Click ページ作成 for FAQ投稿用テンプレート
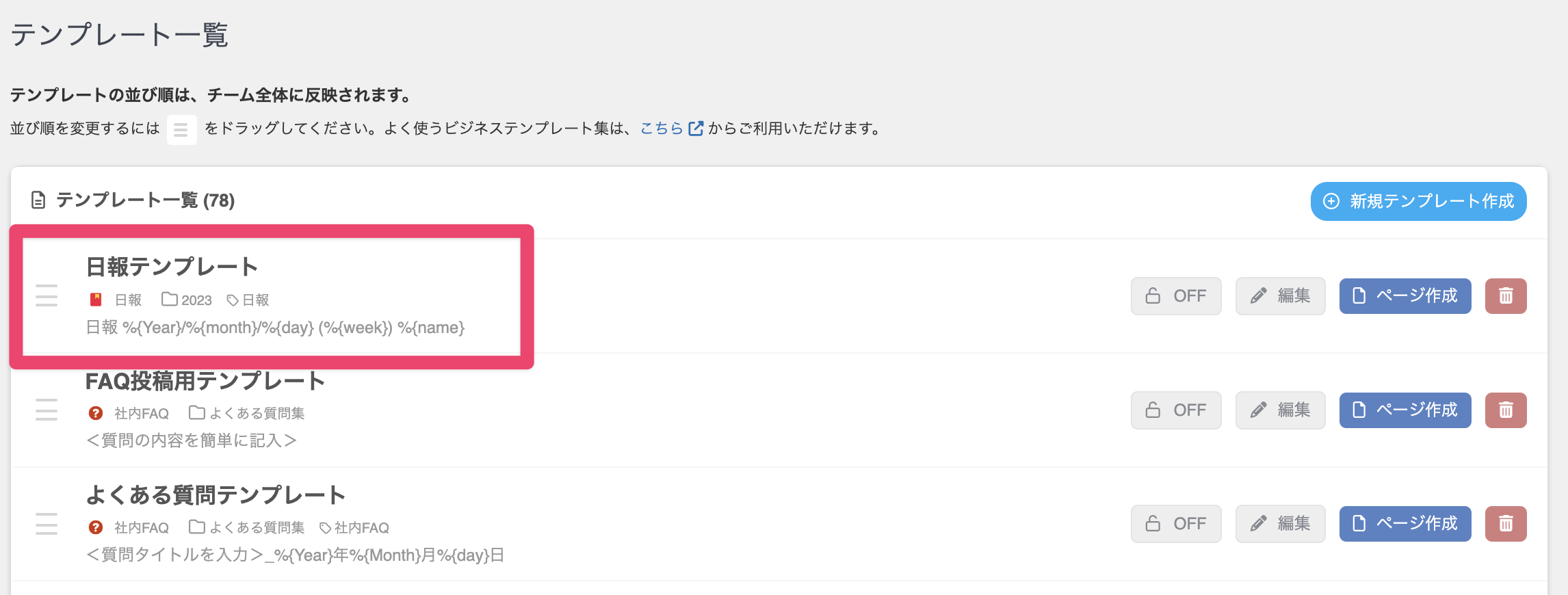 pos(1405,410)
